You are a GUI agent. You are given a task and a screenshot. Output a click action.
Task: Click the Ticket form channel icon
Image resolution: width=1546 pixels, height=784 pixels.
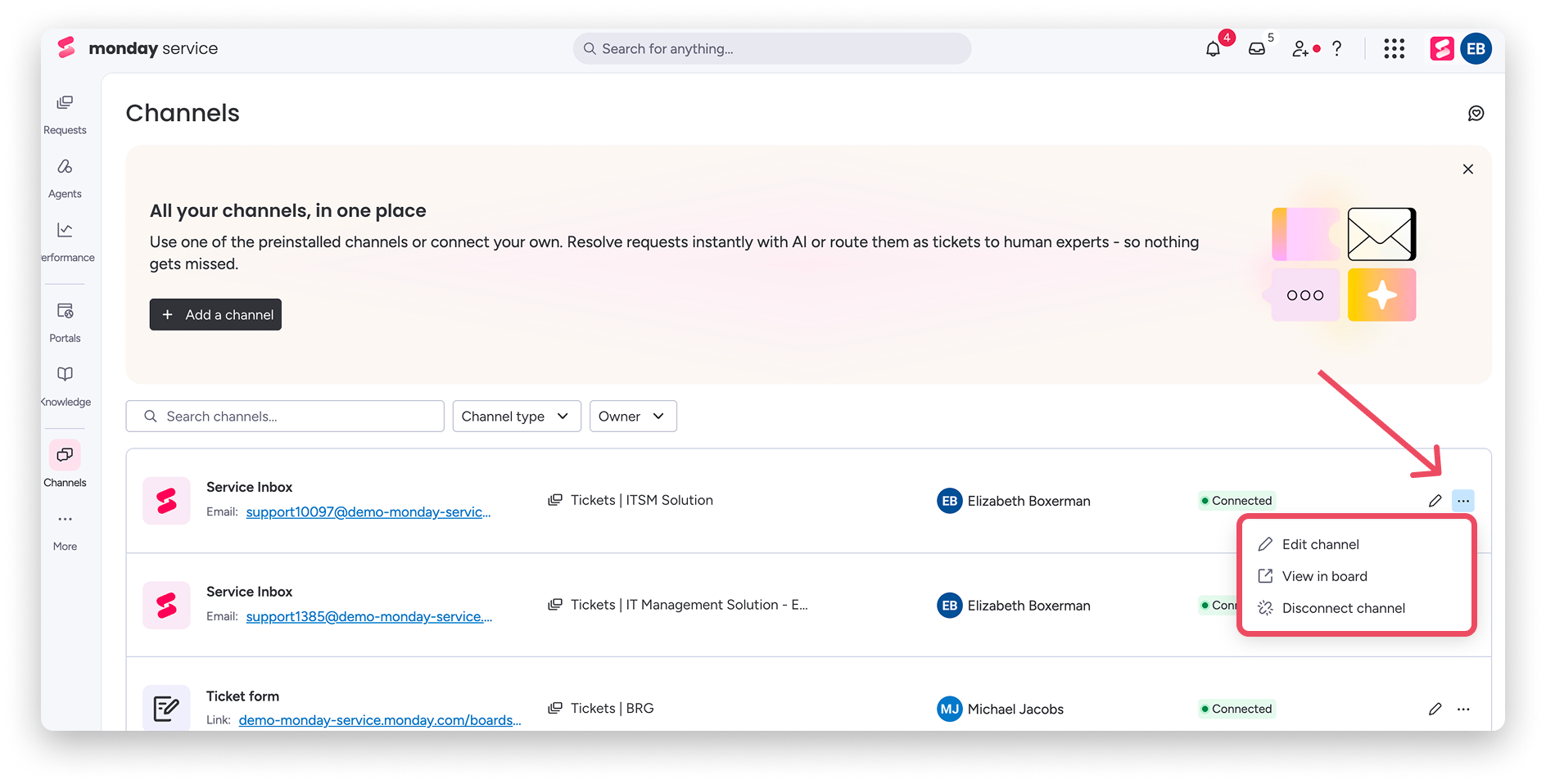(166, 707)
